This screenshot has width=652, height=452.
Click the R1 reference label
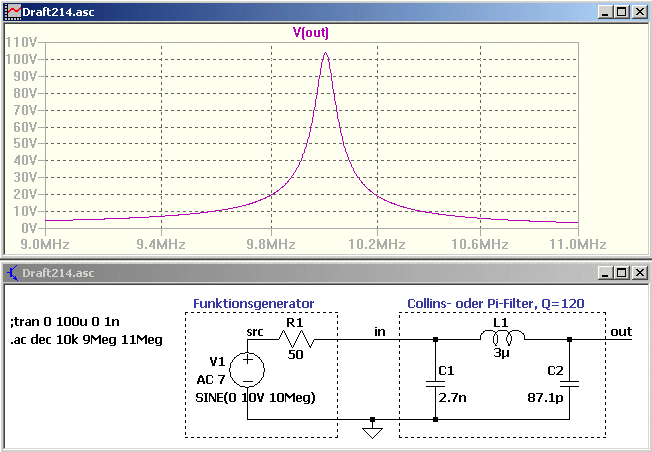click(295, 323)
